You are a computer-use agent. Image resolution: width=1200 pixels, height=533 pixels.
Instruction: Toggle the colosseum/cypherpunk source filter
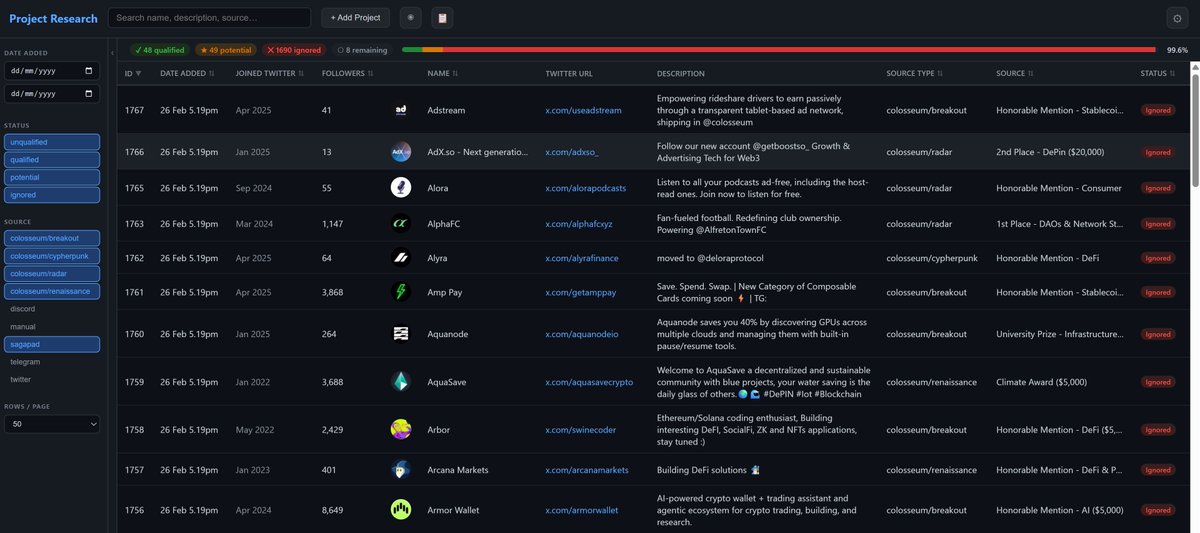coord(52,256)
